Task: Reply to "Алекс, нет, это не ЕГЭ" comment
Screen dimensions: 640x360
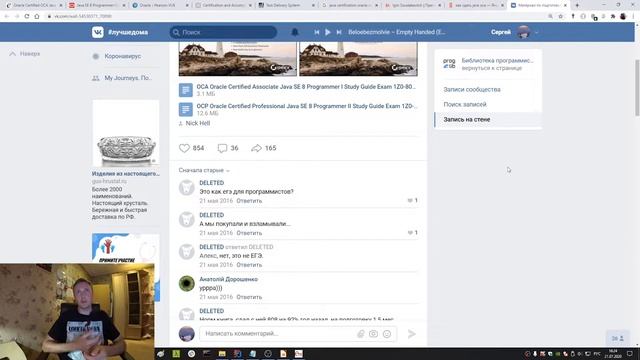Action: pos(249,265)
